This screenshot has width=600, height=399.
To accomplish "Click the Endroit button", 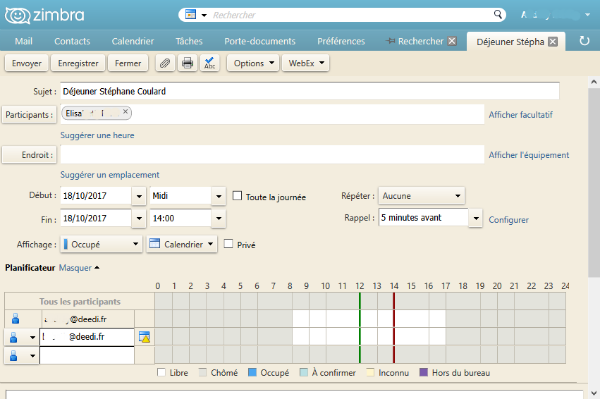I will pyautogui.click(x=29, y=155).
